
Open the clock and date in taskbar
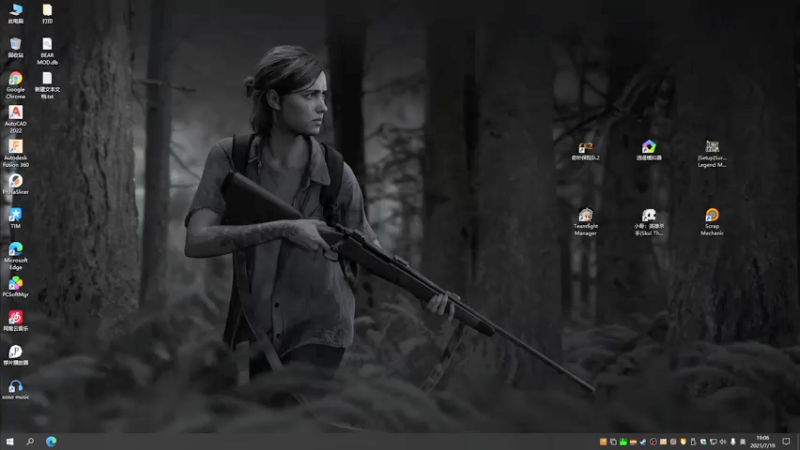[763, 442]
